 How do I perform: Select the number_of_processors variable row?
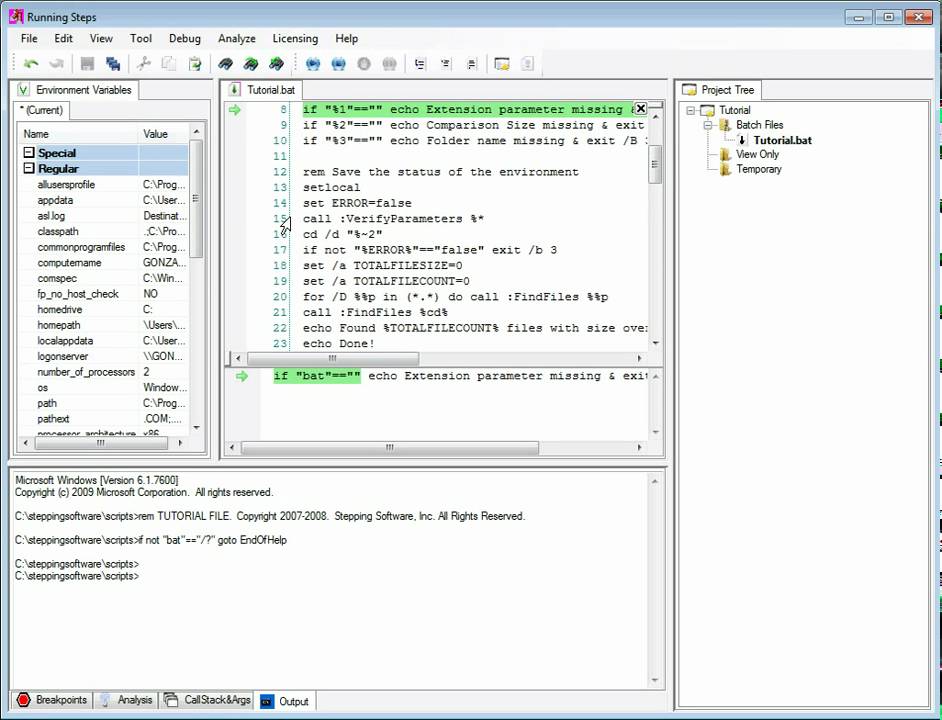click(103, 372)
